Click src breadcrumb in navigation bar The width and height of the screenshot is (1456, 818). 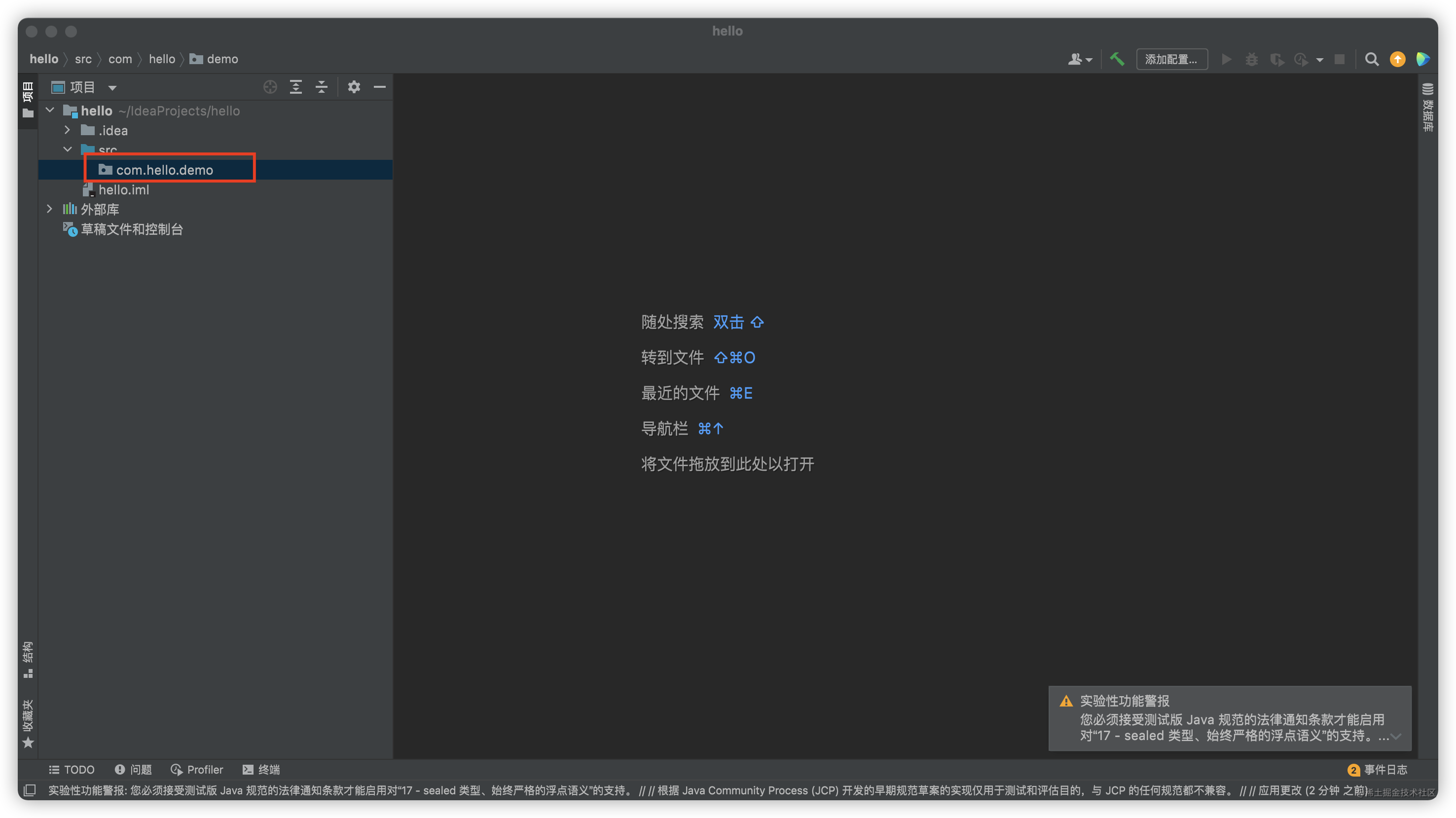pyautogui.click(x=83, y=59)
